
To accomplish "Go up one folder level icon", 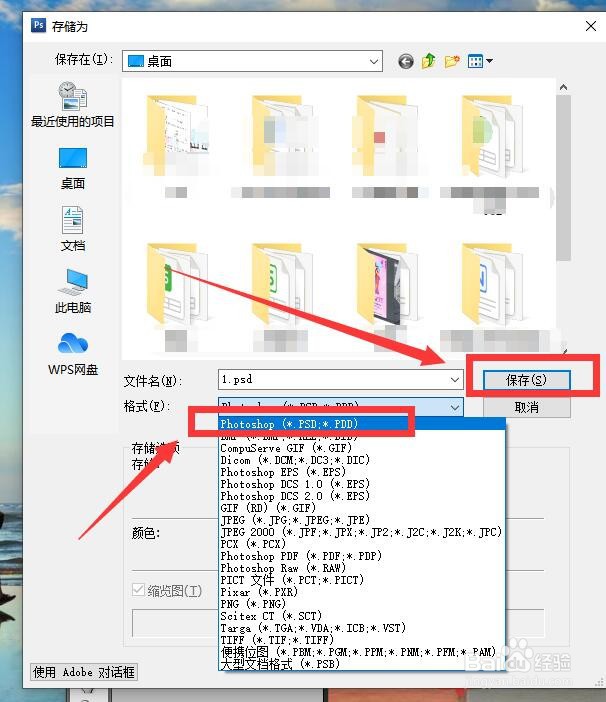I will click(x=428, y=61).
